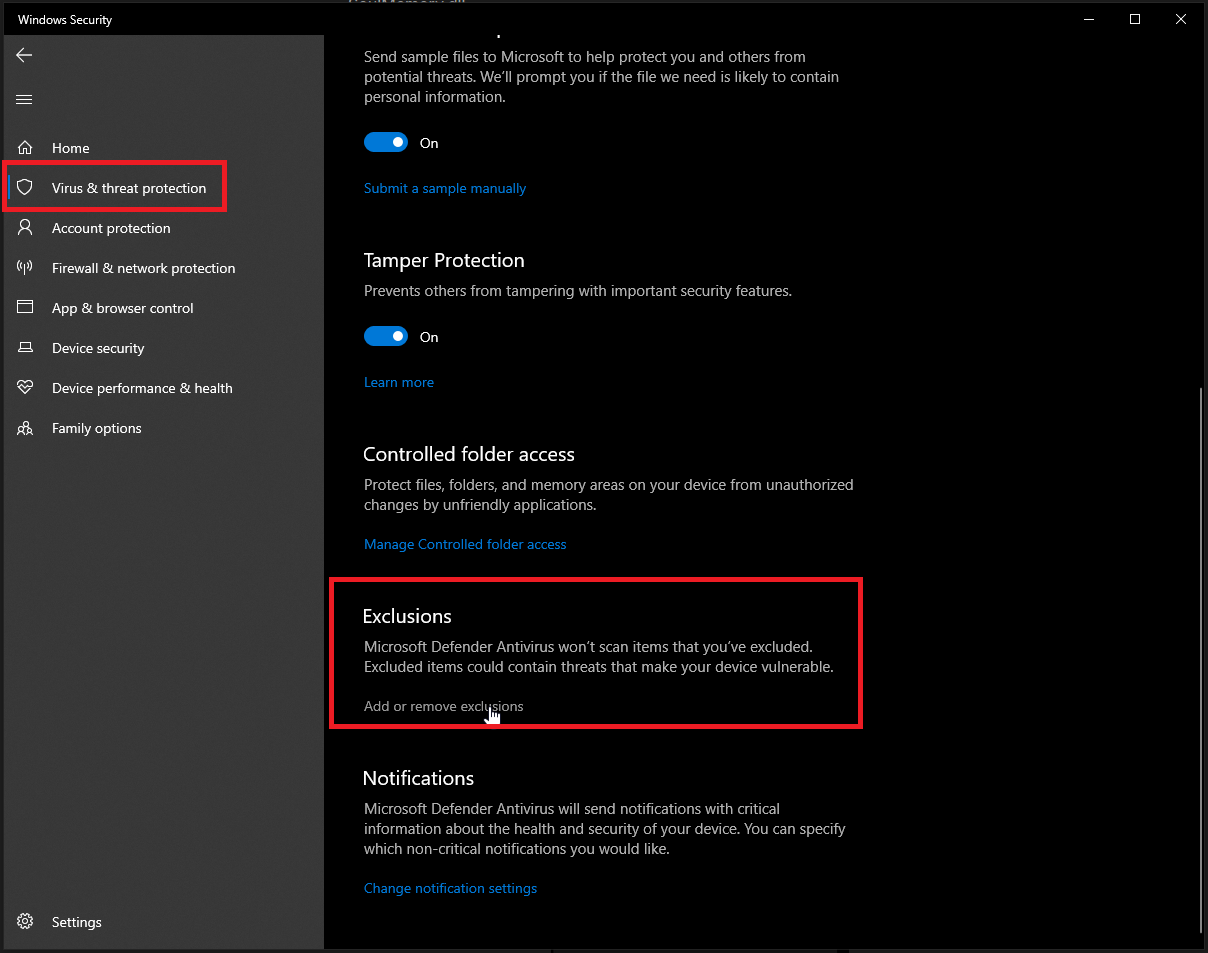The image size is (1208, 953).
Task: Click the Home house icon
Action: coord(26,147)
